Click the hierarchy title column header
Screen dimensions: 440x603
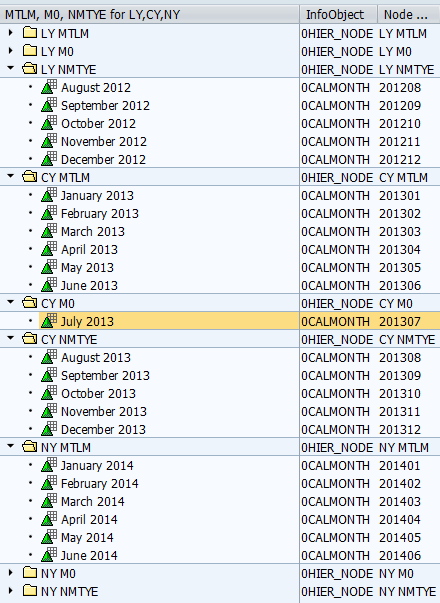click(x=149, y=15)
